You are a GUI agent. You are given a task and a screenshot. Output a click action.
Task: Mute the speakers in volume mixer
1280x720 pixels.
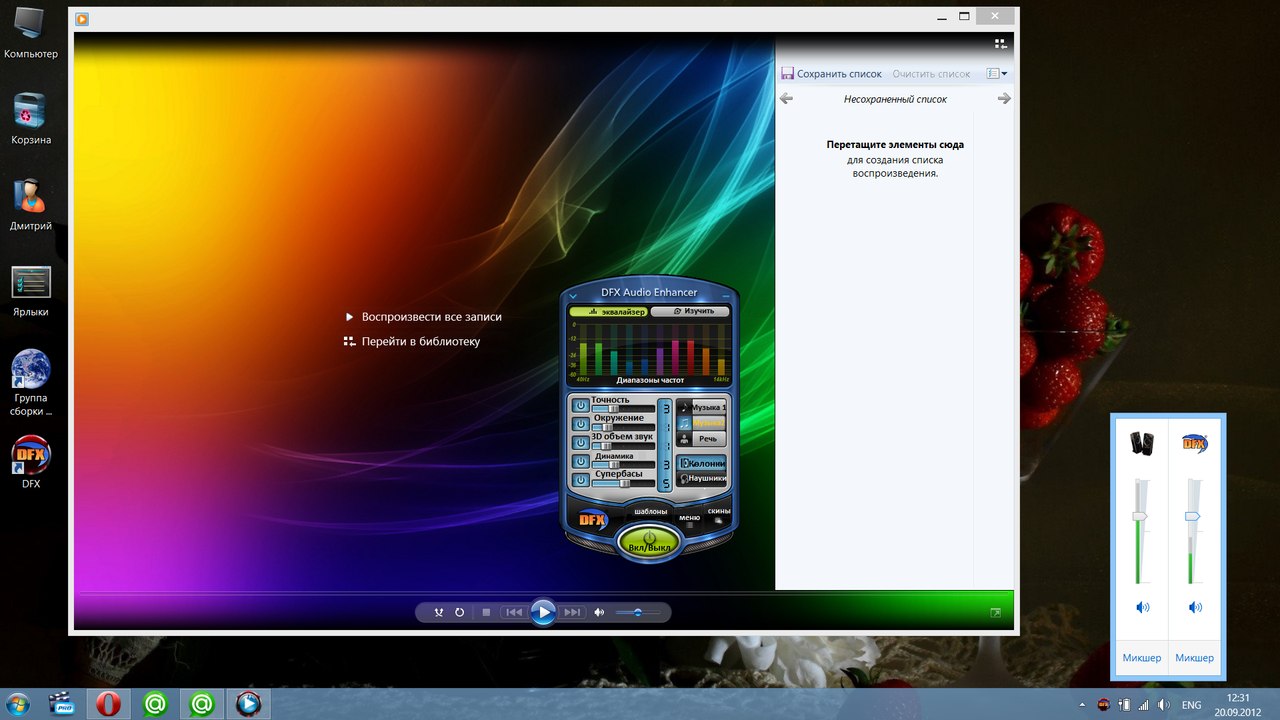tap(1142, 607)
